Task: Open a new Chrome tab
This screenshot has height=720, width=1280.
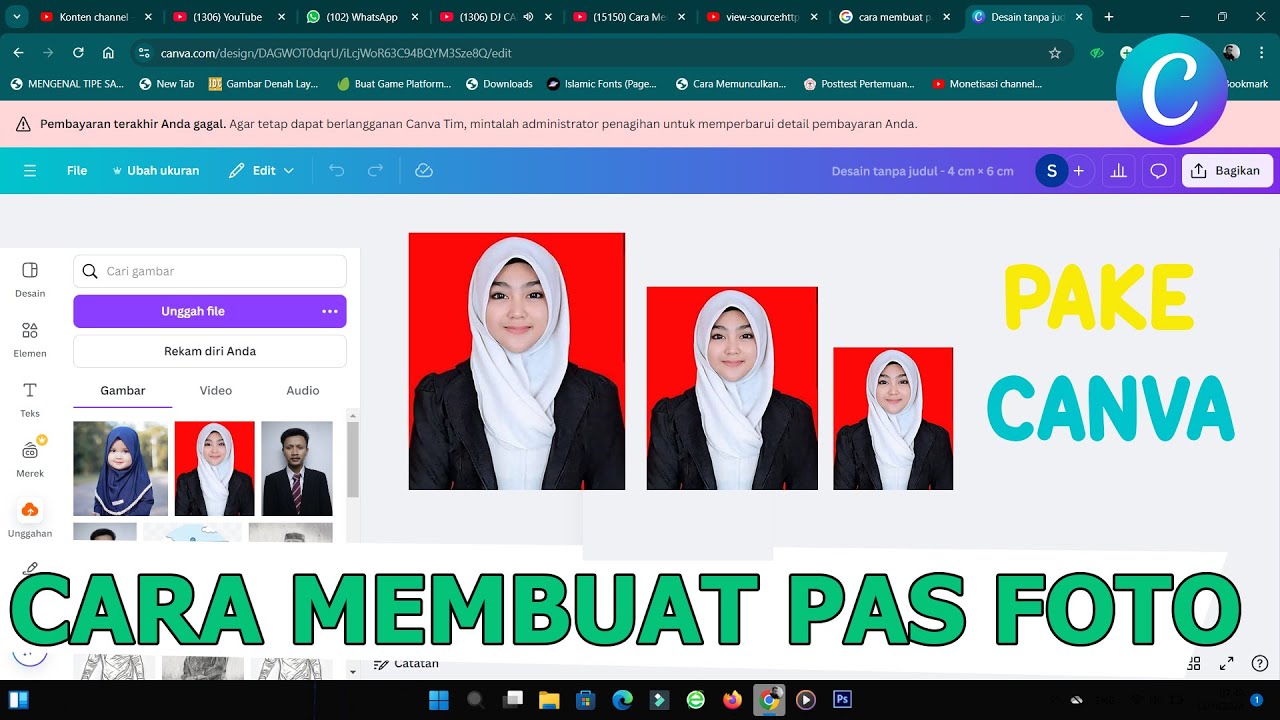Action: 1109,17
